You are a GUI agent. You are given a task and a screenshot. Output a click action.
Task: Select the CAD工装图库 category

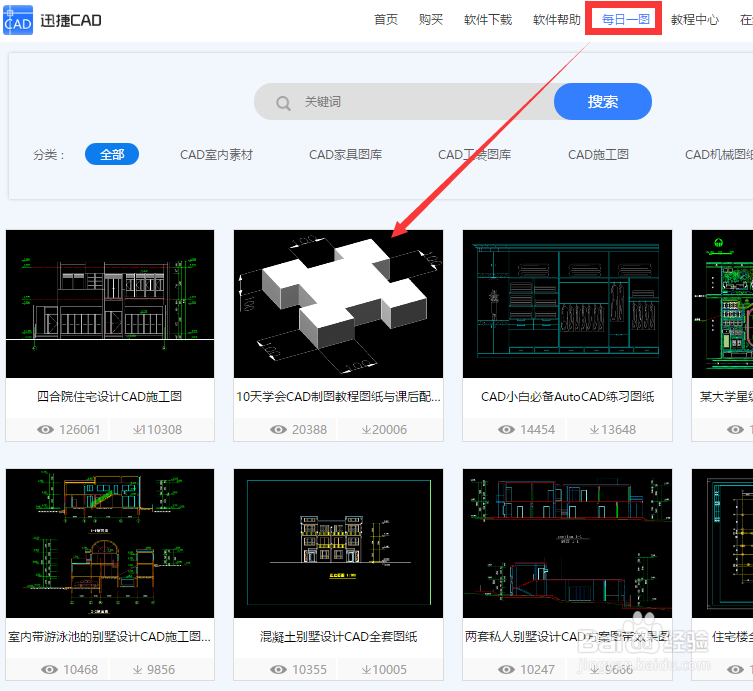pos(474,155)
